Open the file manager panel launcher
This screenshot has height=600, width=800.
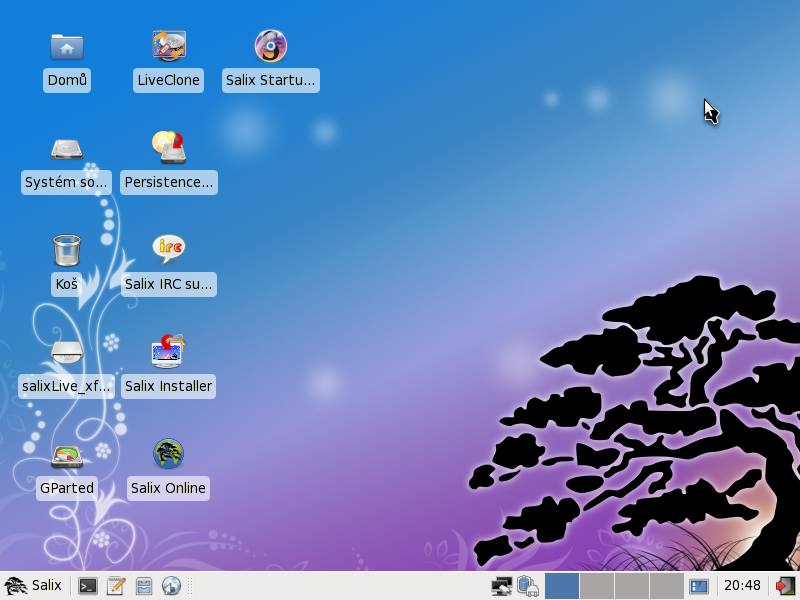(144, 586)
